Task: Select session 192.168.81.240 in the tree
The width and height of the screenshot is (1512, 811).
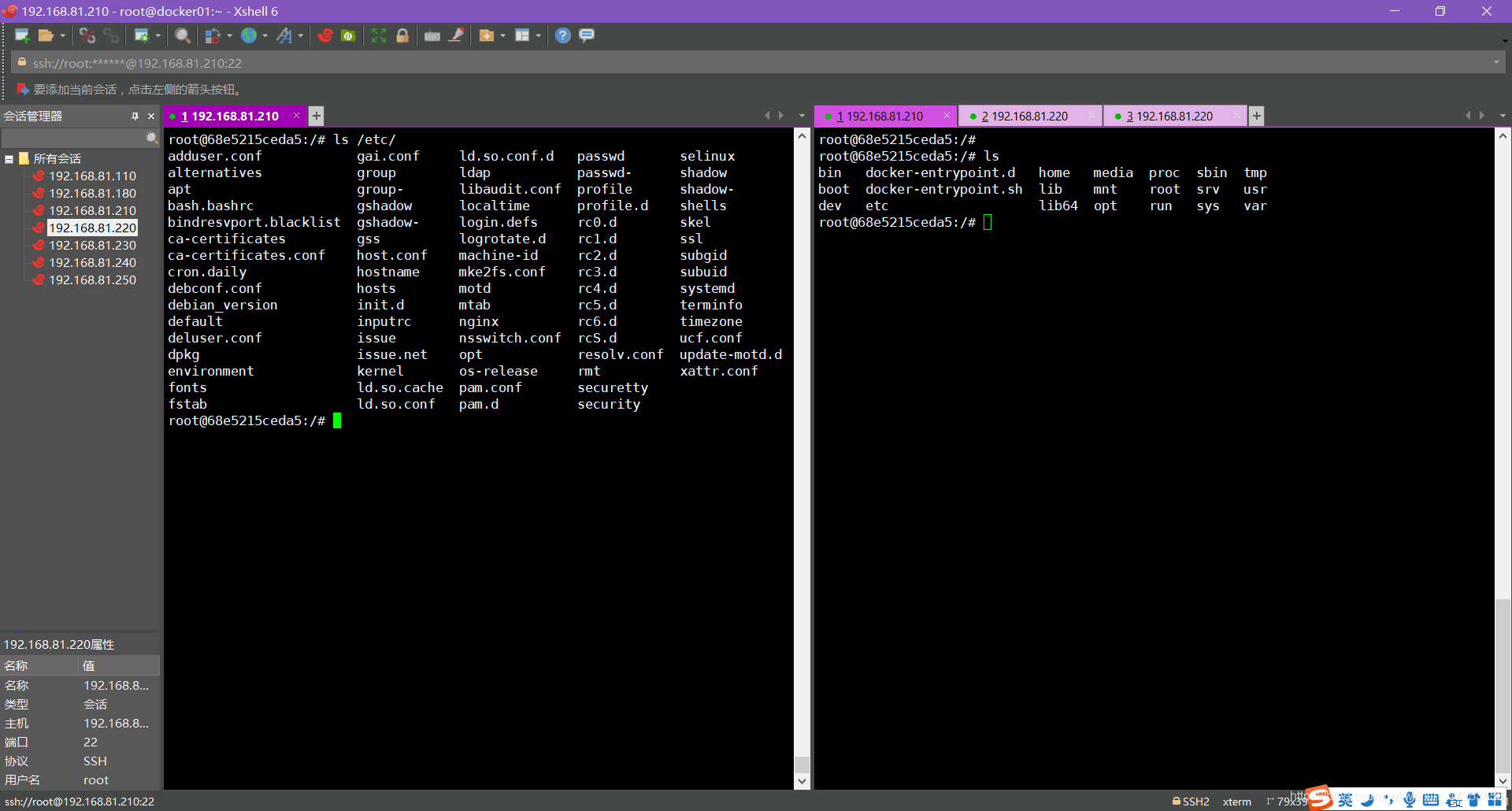Action: tap(92, 263)
